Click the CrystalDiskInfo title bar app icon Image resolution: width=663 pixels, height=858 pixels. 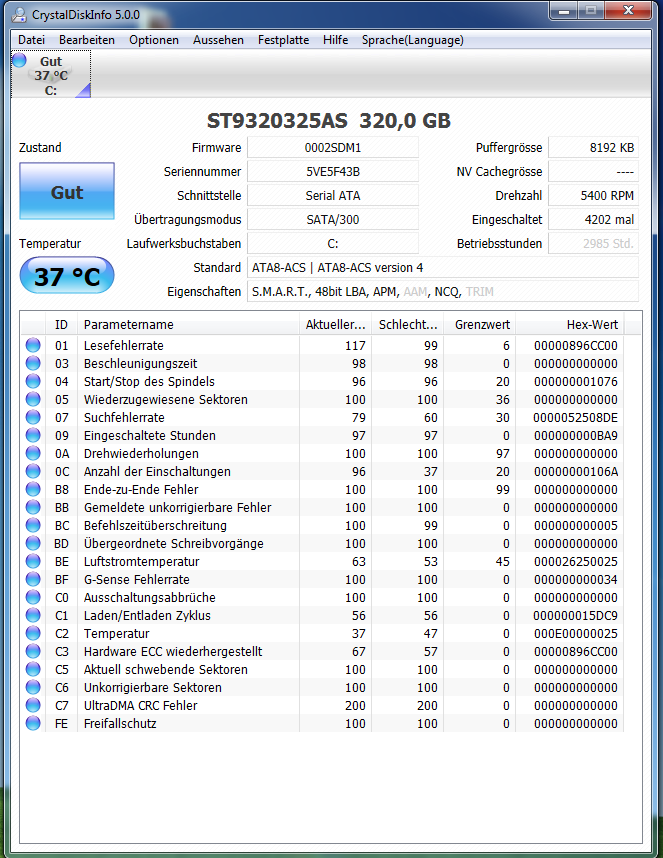20,13
